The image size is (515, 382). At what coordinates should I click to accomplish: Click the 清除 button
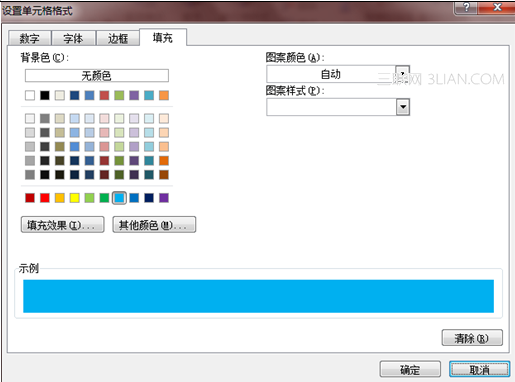(x=472, y=338)
